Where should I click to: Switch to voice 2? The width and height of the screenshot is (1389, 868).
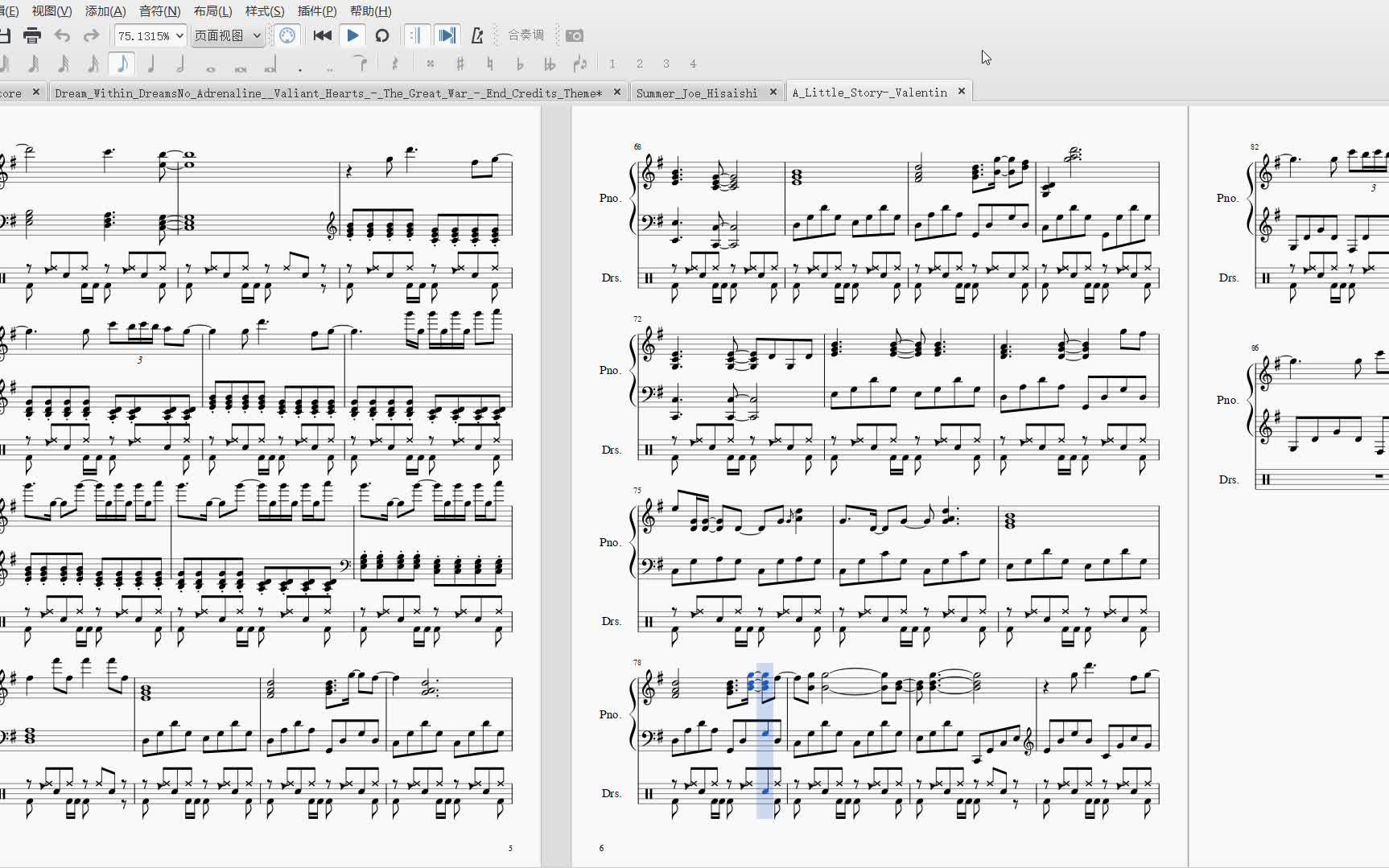[x=640, y=64]
